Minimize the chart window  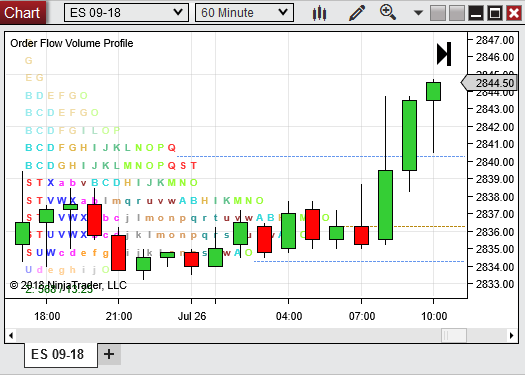(476, 13)
